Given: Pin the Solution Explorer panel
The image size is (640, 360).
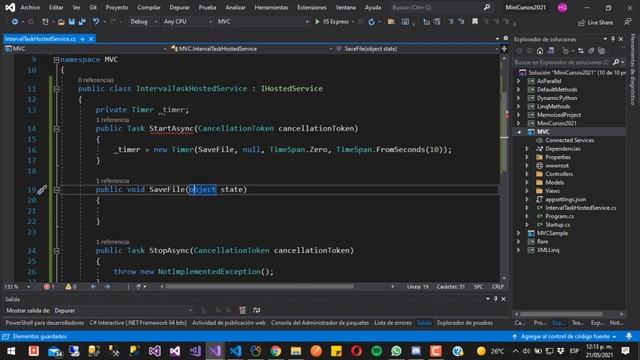Looking at the screenshot, I should point(613,39).
